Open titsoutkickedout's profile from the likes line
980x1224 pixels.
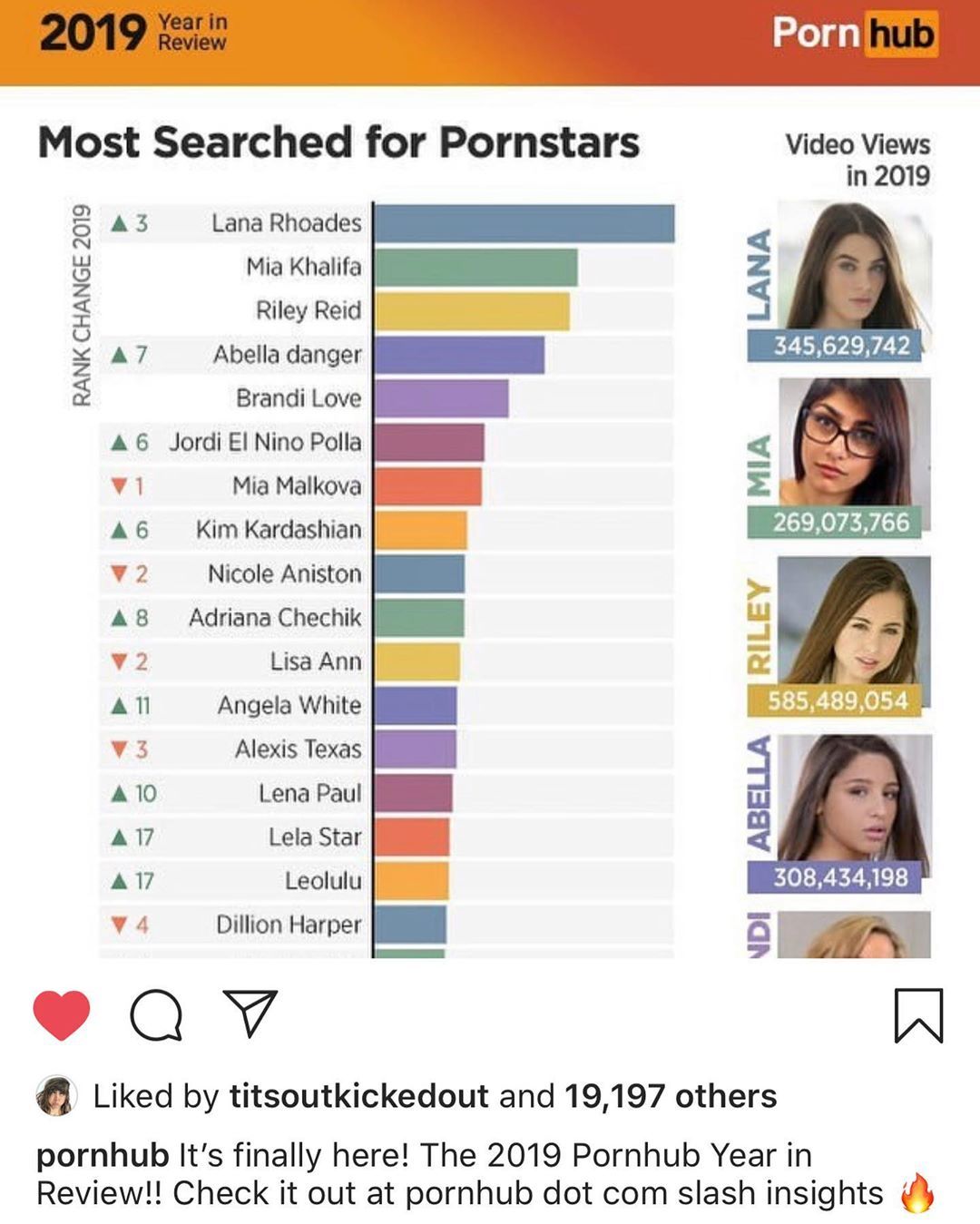click(x=359, y=1096)
